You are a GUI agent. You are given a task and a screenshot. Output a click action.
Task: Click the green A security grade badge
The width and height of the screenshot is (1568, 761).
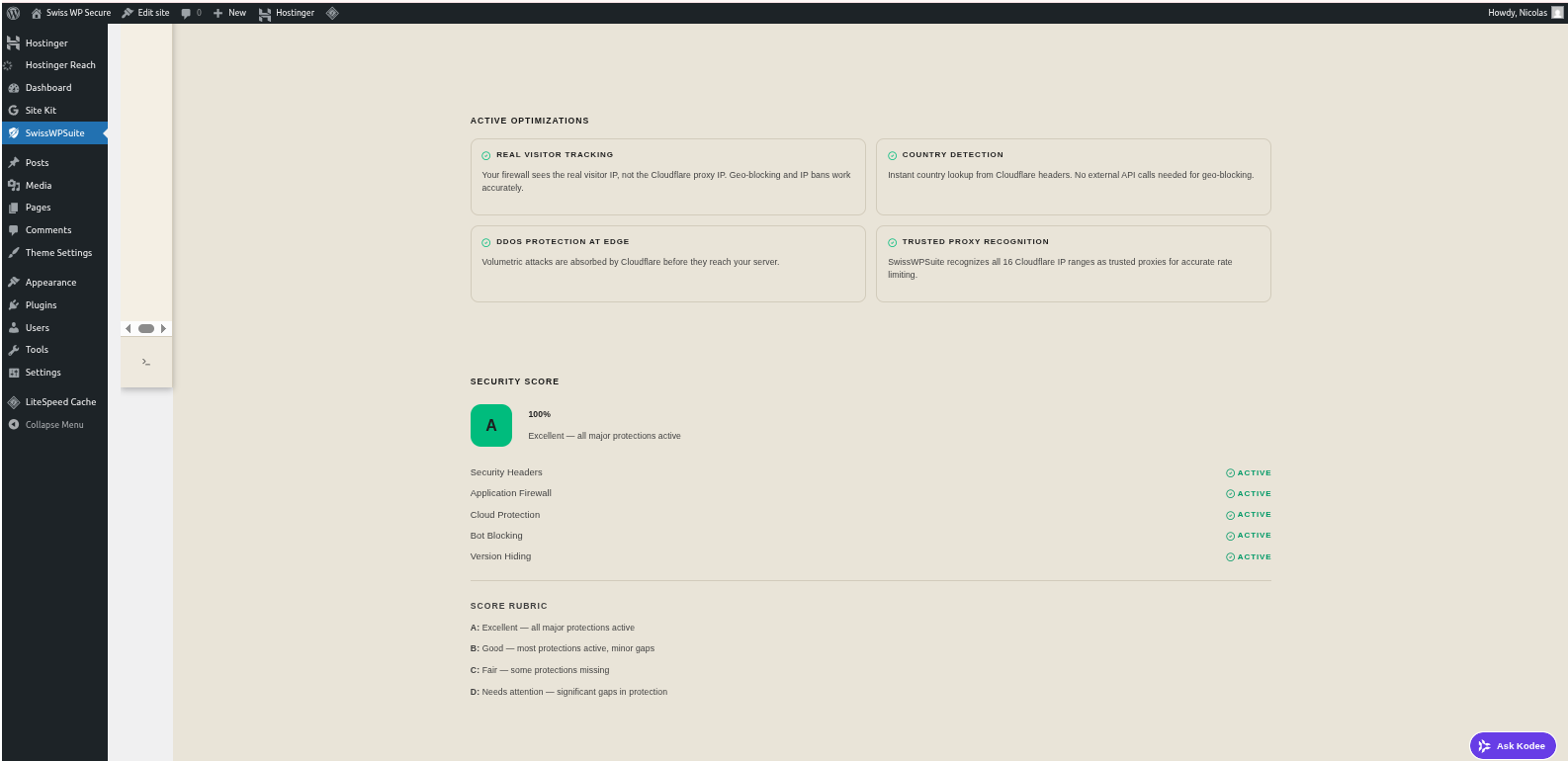pos(491,426)
